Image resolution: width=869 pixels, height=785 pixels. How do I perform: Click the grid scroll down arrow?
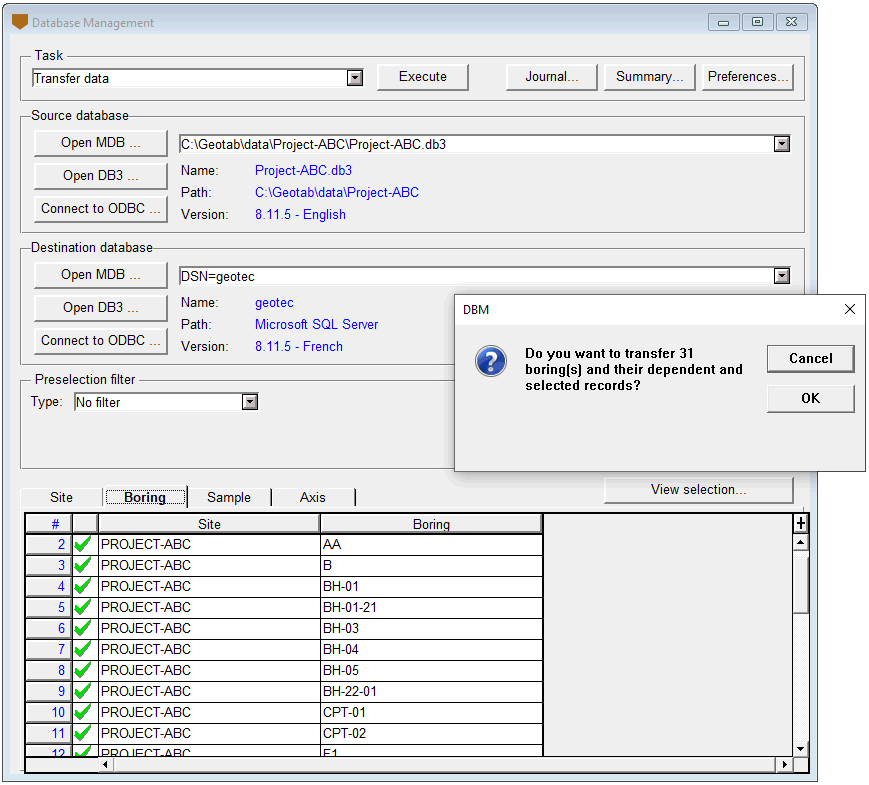coord(800,749)
